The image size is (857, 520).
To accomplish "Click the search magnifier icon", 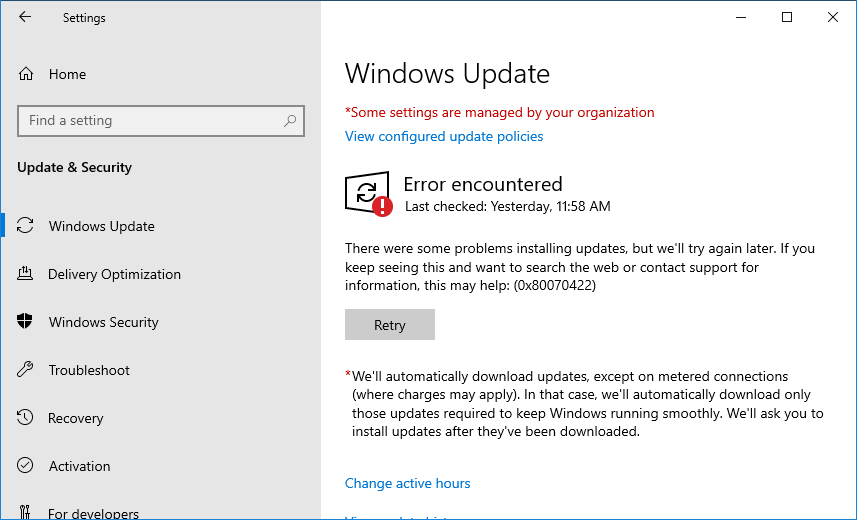I will (x=290, y=120).
